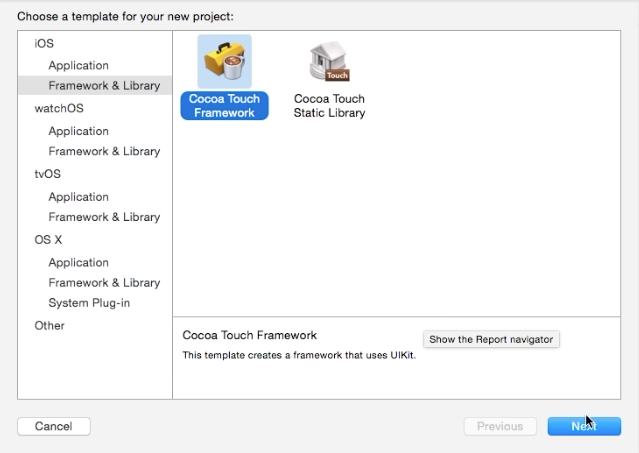Open Application under OS X
The image size is (639, 453).
click(78, 262)
